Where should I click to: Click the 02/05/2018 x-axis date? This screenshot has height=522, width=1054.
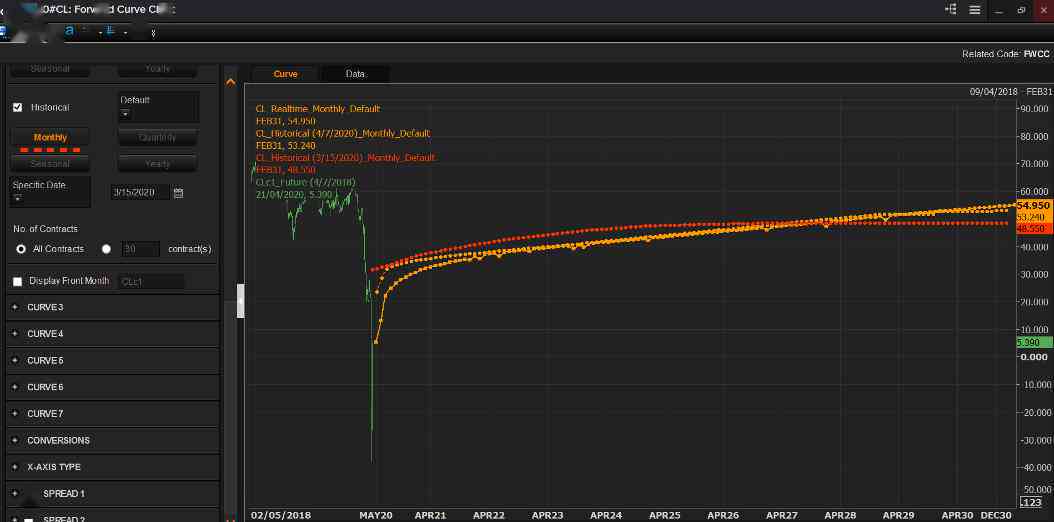click(281, 515)
